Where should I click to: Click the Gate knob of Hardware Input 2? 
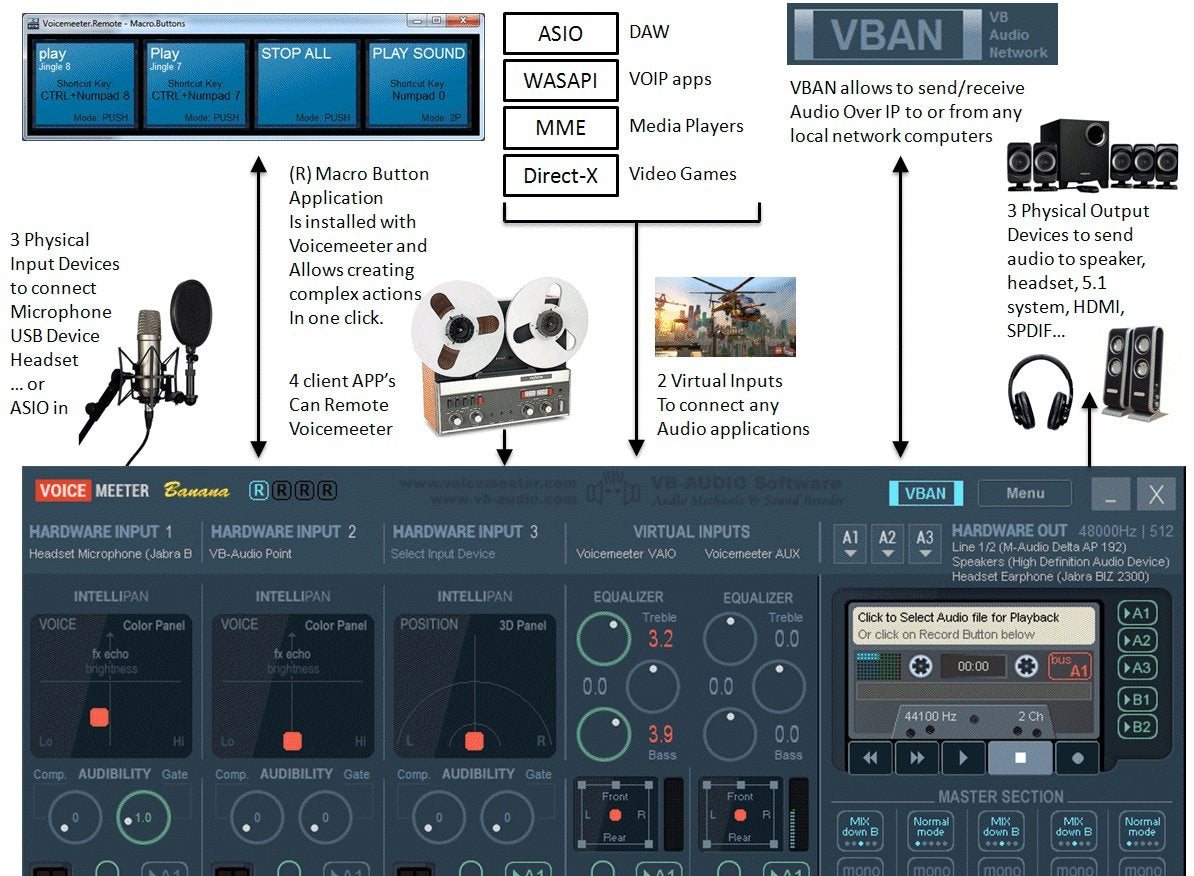pos(325,817)
